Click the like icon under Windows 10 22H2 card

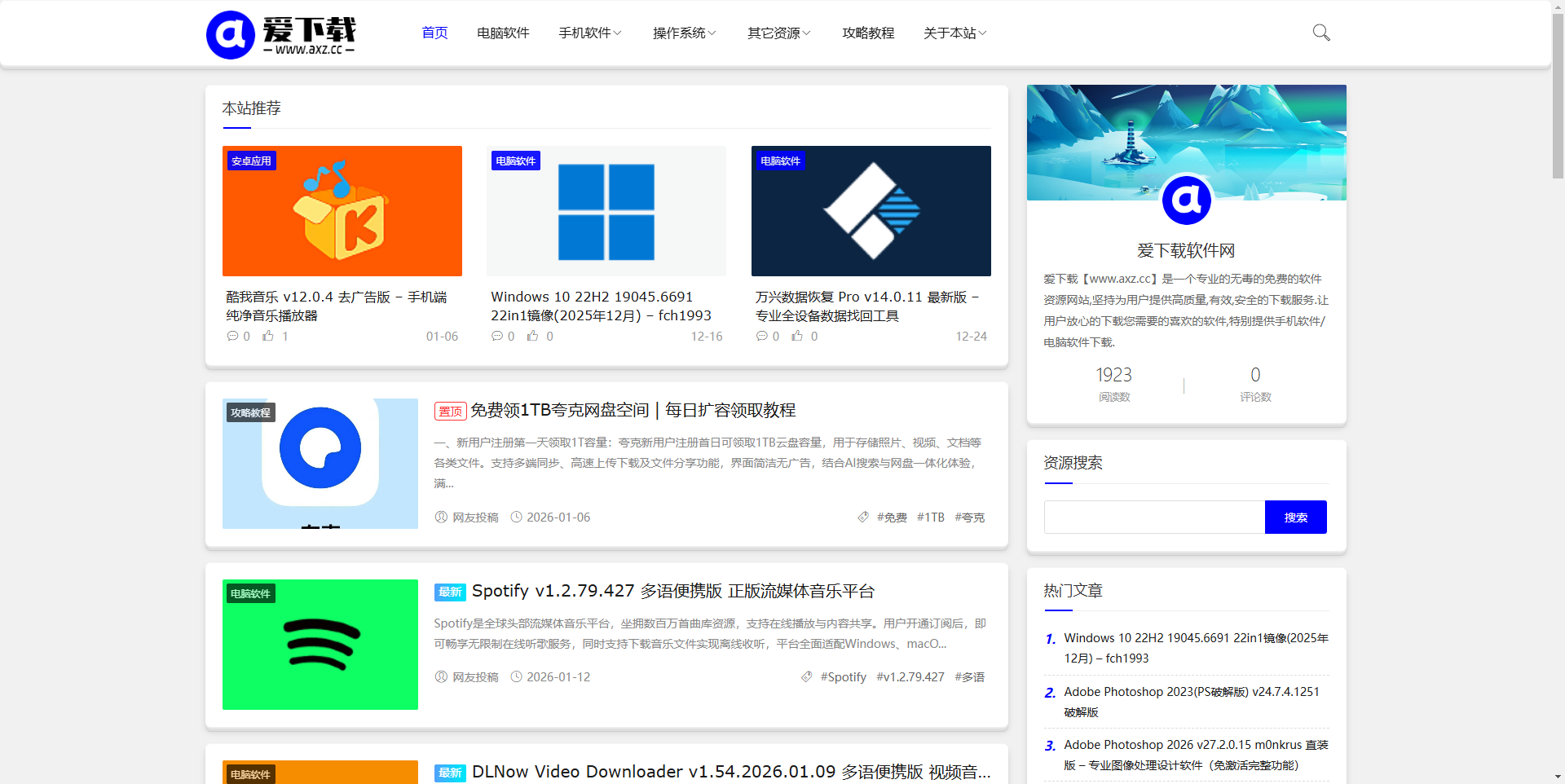[x=532, y=336]
